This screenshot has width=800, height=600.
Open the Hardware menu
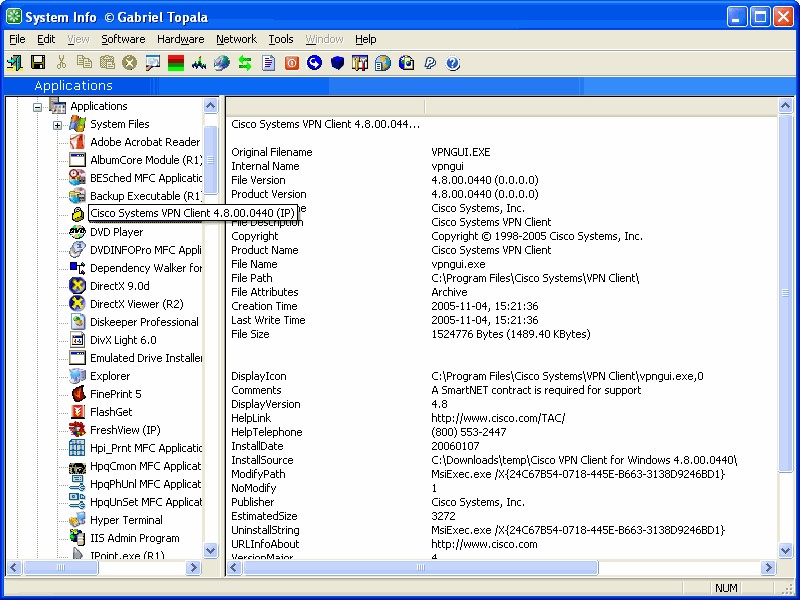[180, 39]
